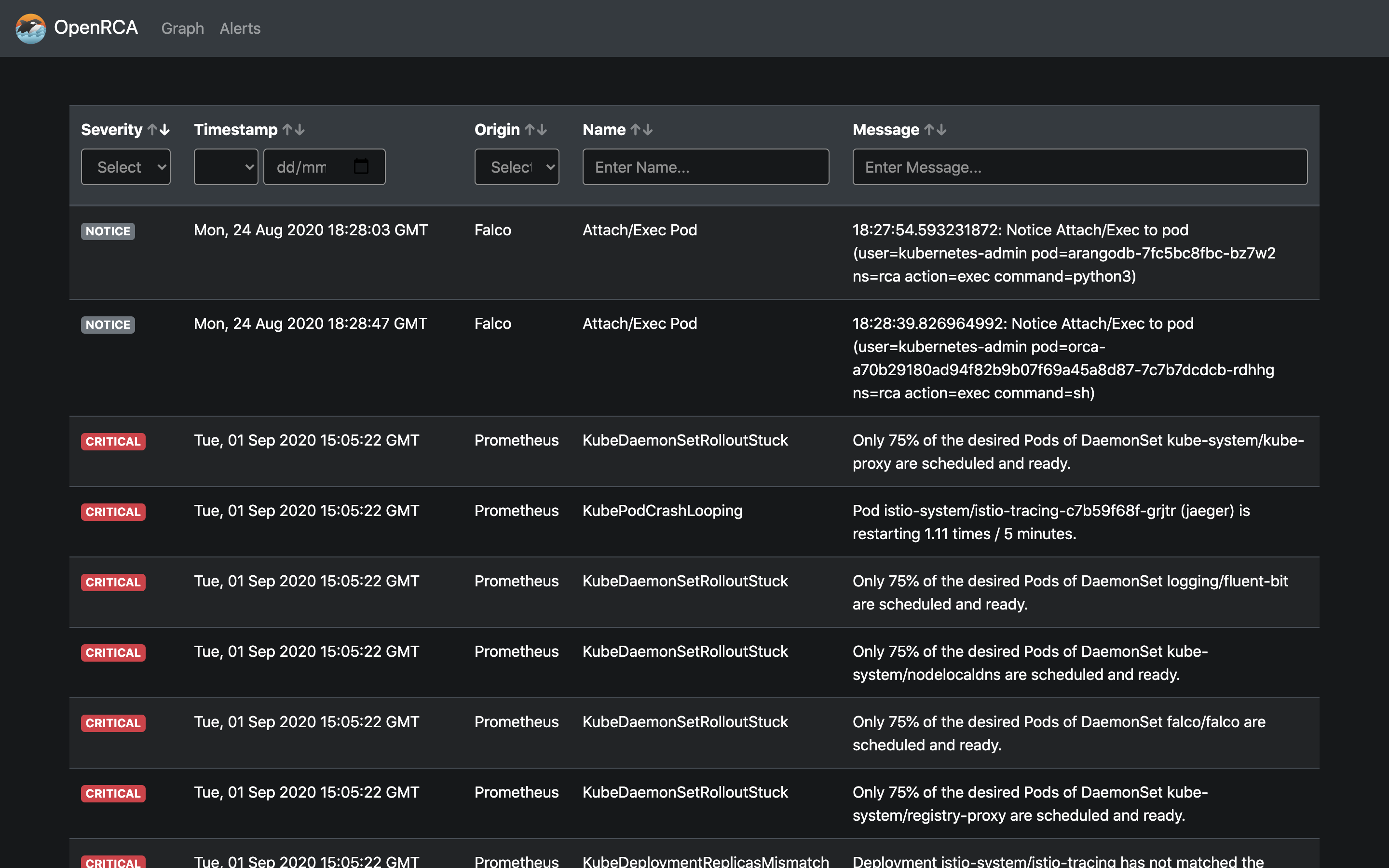
Task: Open the calendar date picker icon
Action: [360, 166]
